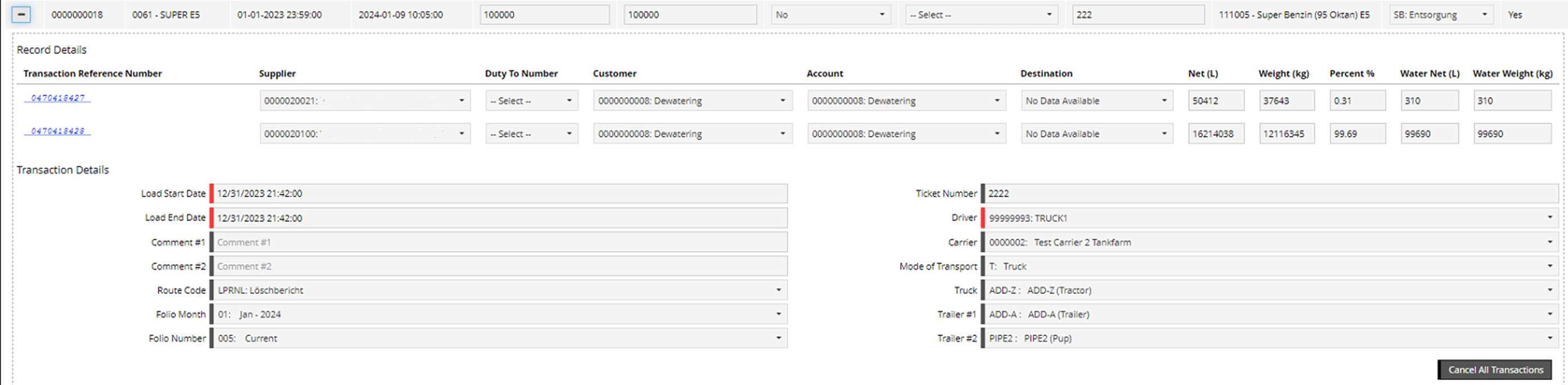This screenshot has height=385, width=1568.
Task: Open the Driver dropdown showing TRUCK1
Action: tap(1269, 218)
